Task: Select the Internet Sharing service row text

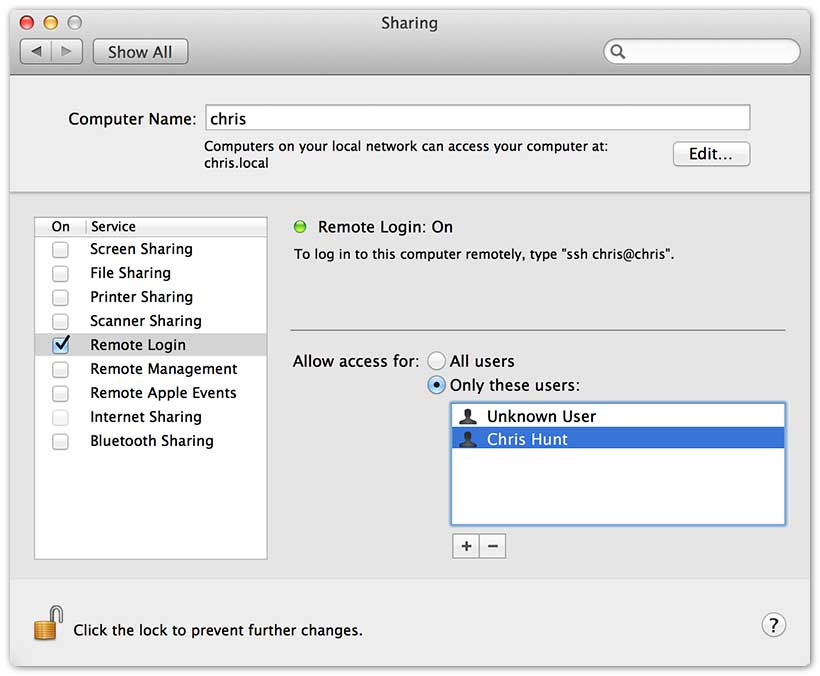Action: [145, 417]
